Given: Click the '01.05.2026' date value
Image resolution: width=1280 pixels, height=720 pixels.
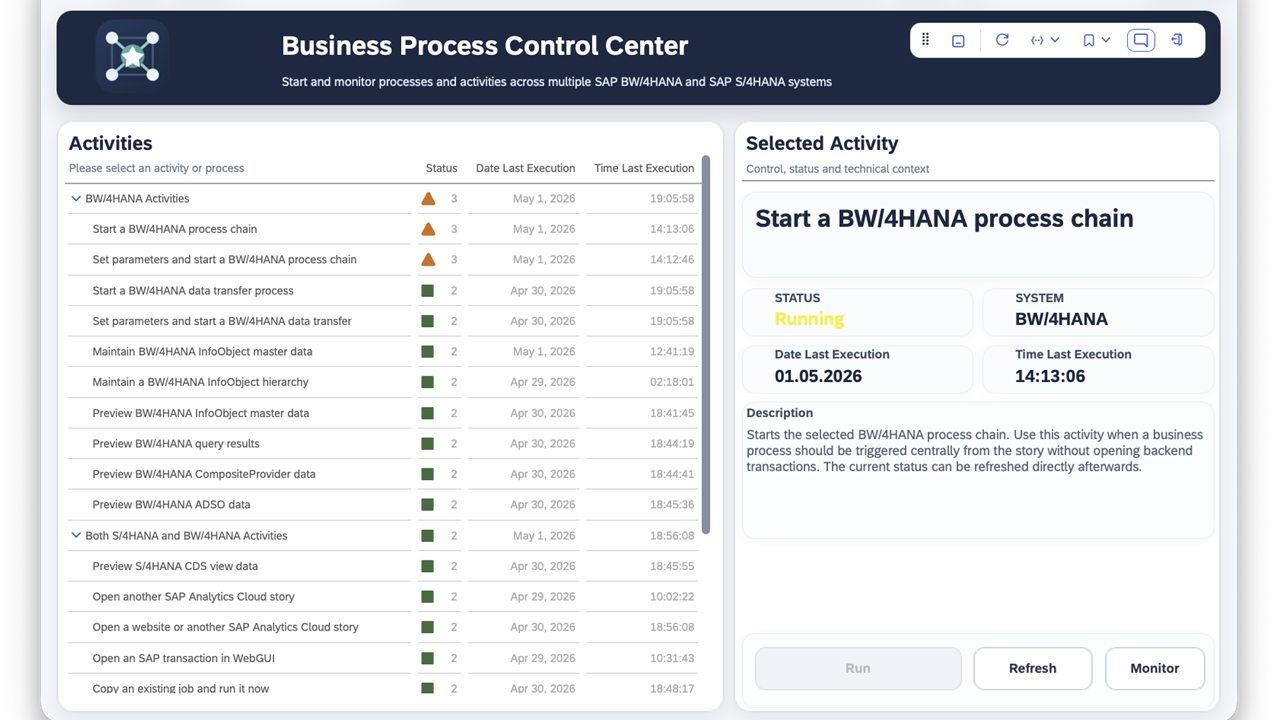Looking at the screenshot, I should [818, 376].
